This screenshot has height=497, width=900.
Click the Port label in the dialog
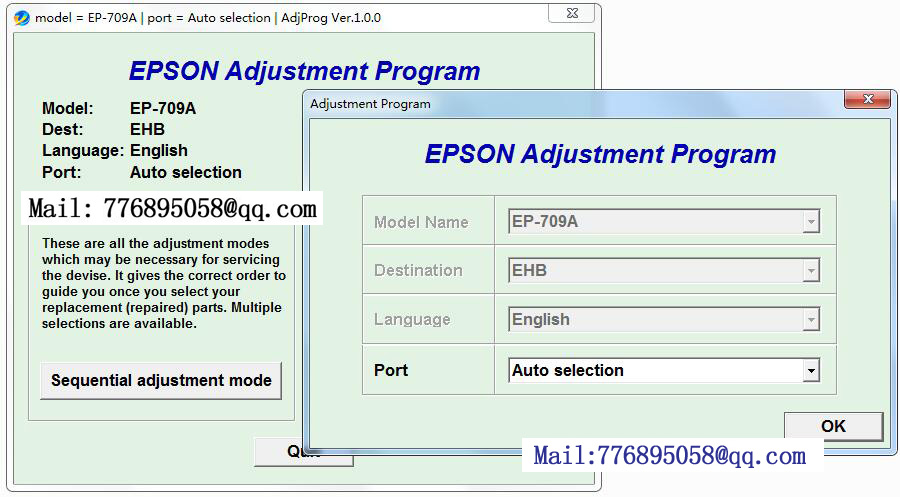(x=391, y=370)
